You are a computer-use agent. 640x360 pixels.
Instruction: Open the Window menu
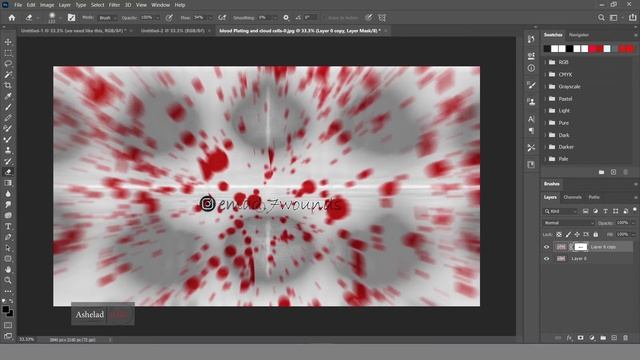click(x=160, y=5)
